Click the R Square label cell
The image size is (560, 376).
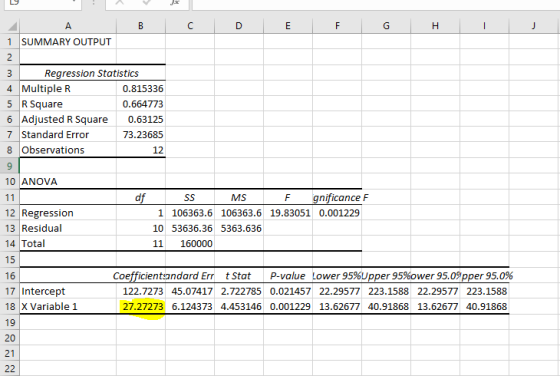(x=68, y=104)
